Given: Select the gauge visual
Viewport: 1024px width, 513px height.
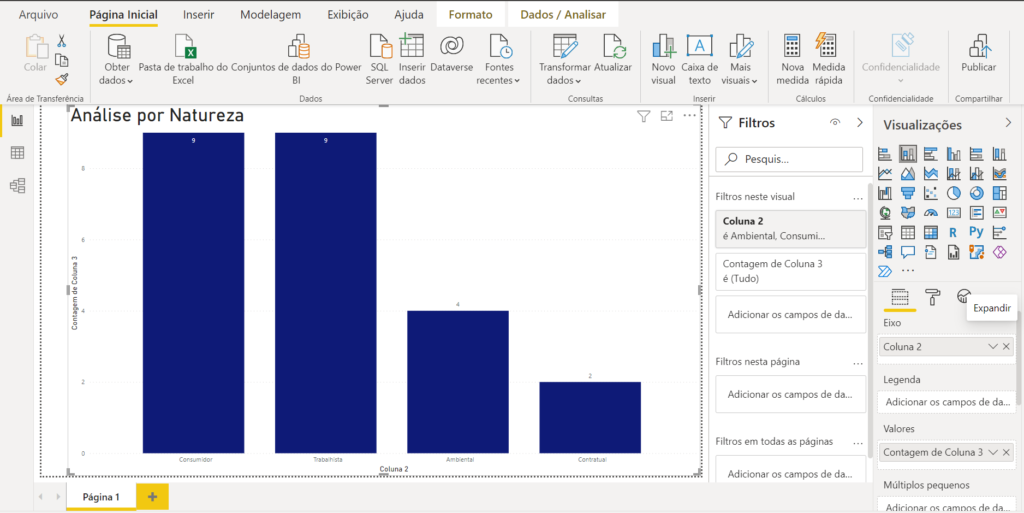Looking at the screenshot, I should click(931, 213).
